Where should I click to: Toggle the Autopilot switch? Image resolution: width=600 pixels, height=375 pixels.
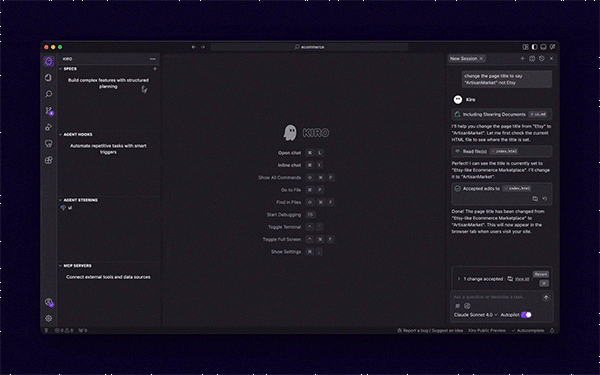coord(526,315)
